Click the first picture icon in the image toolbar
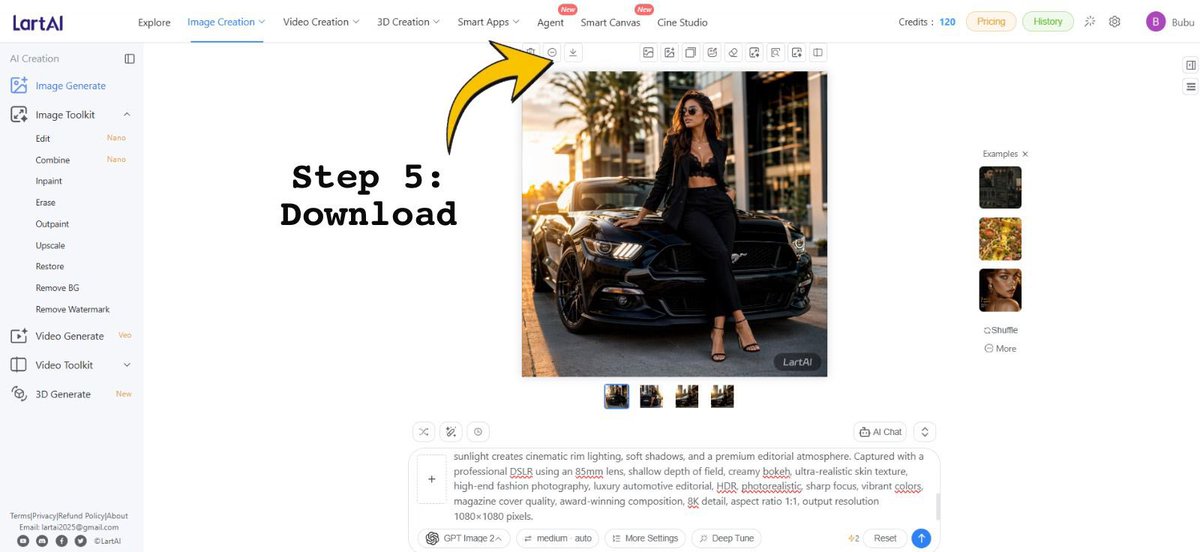The image size is (1200, 552). [x=648, y=53]
